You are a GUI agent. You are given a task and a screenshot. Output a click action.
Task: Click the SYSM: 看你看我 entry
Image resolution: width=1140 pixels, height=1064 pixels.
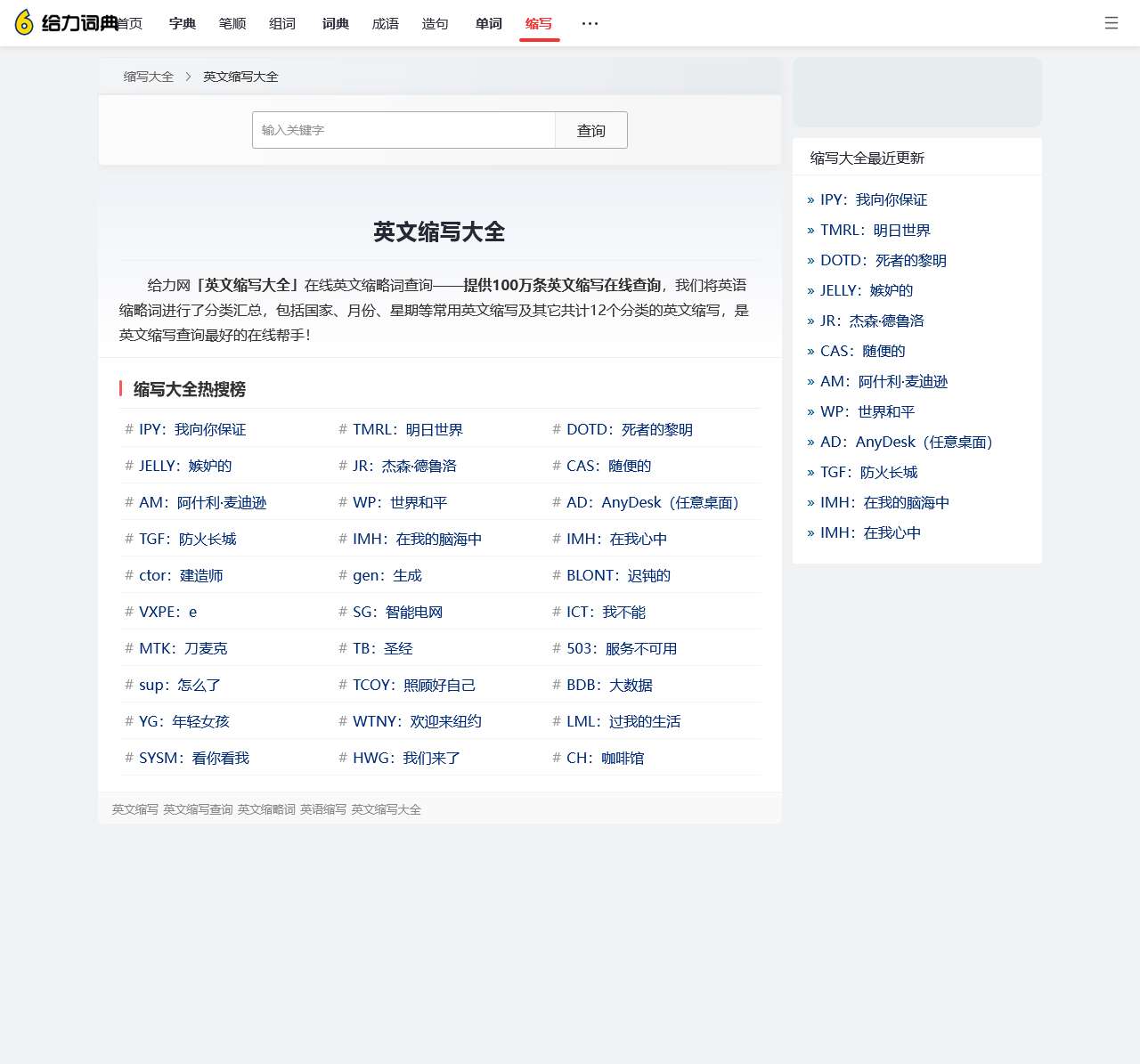coord(193,758)
